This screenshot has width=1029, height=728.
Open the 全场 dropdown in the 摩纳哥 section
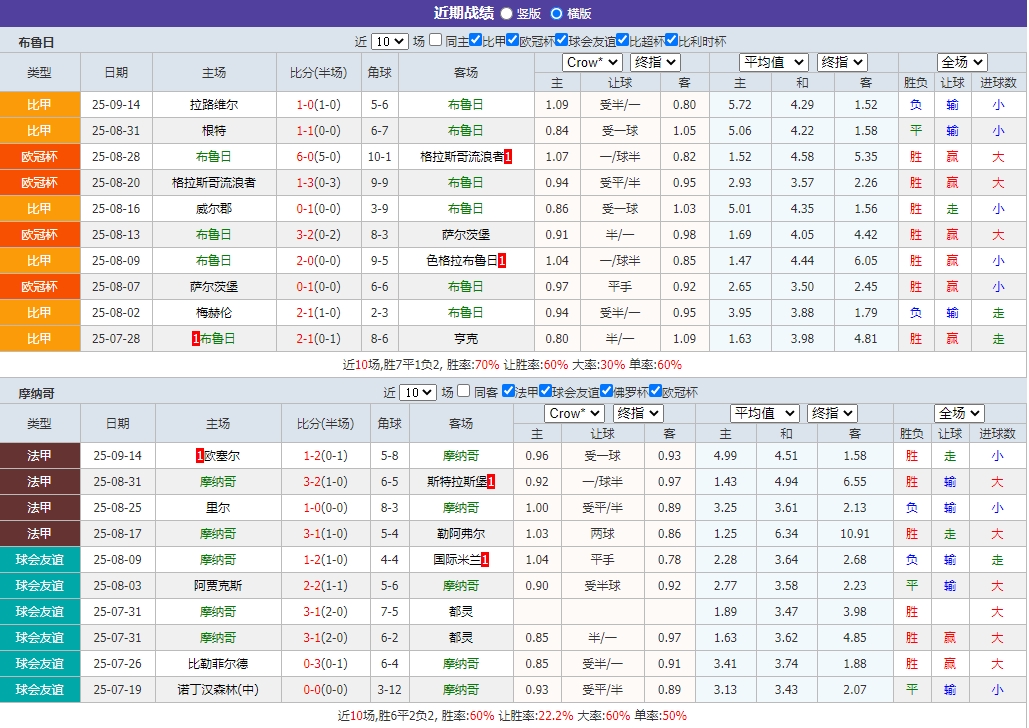tap(958, 412)
